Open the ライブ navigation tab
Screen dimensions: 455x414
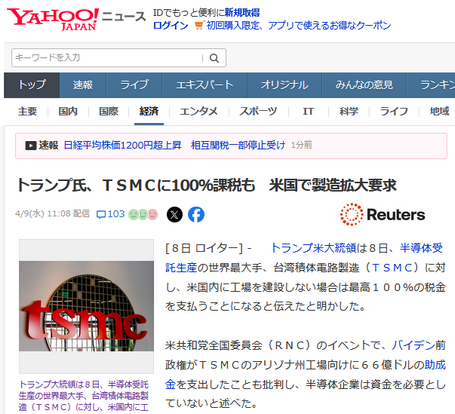[134, 85]
